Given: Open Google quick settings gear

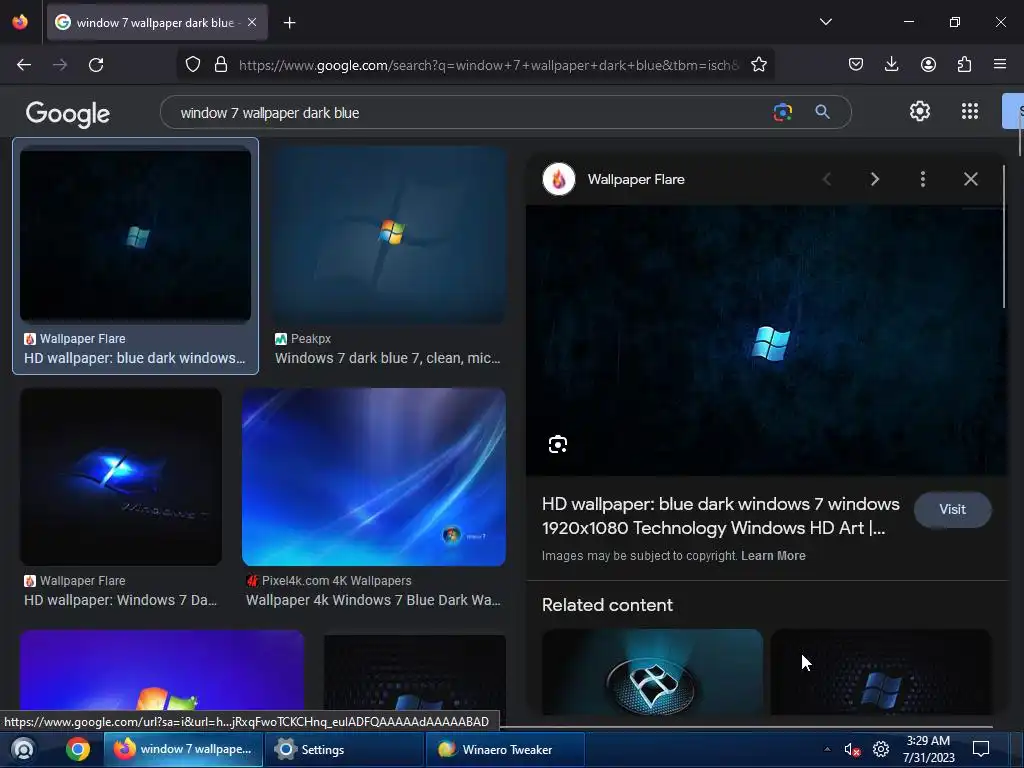Looking at the screenshot, I should pos(920,112).
